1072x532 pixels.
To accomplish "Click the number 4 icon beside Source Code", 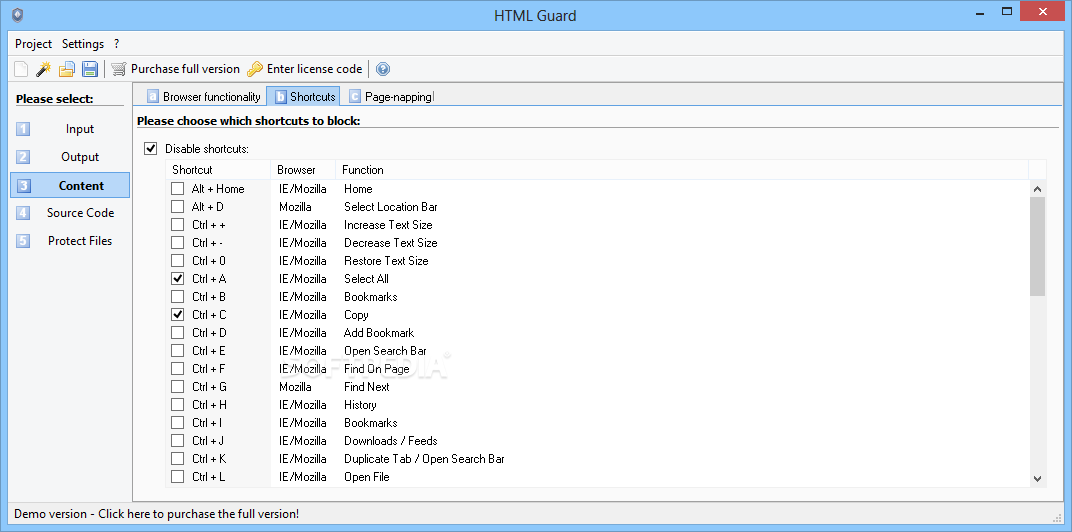I will tap(23, 213).
